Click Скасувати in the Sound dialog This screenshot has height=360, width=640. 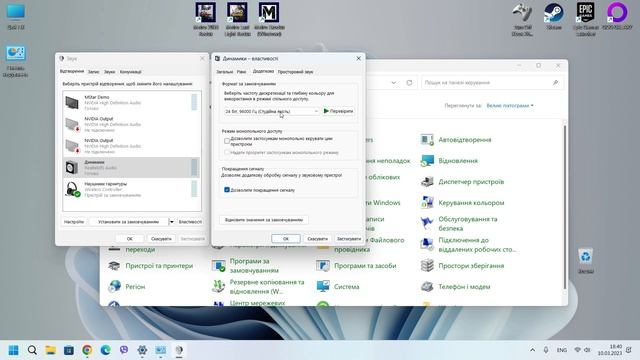click(161, 238)
